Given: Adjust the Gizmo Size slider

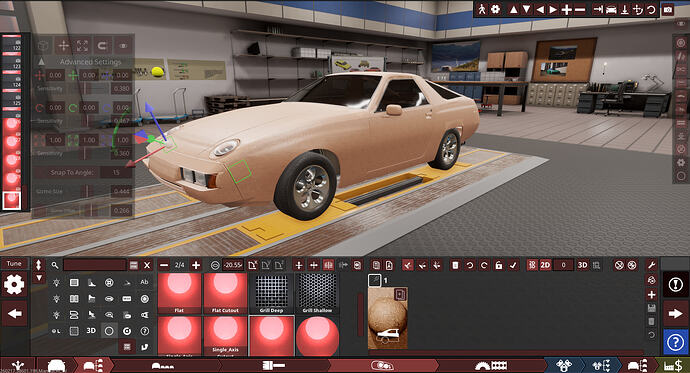Looking at the screenshot, I should pos(86,191).
